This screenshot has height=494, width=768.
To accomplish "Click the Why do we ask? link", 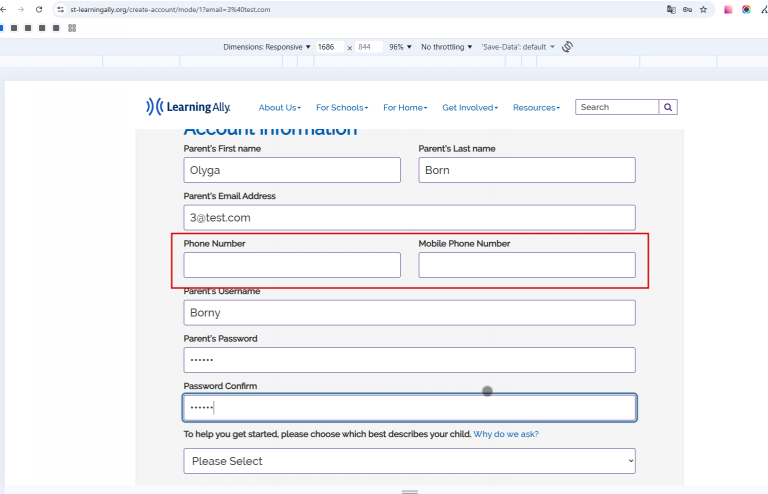I will click(506, 434).
